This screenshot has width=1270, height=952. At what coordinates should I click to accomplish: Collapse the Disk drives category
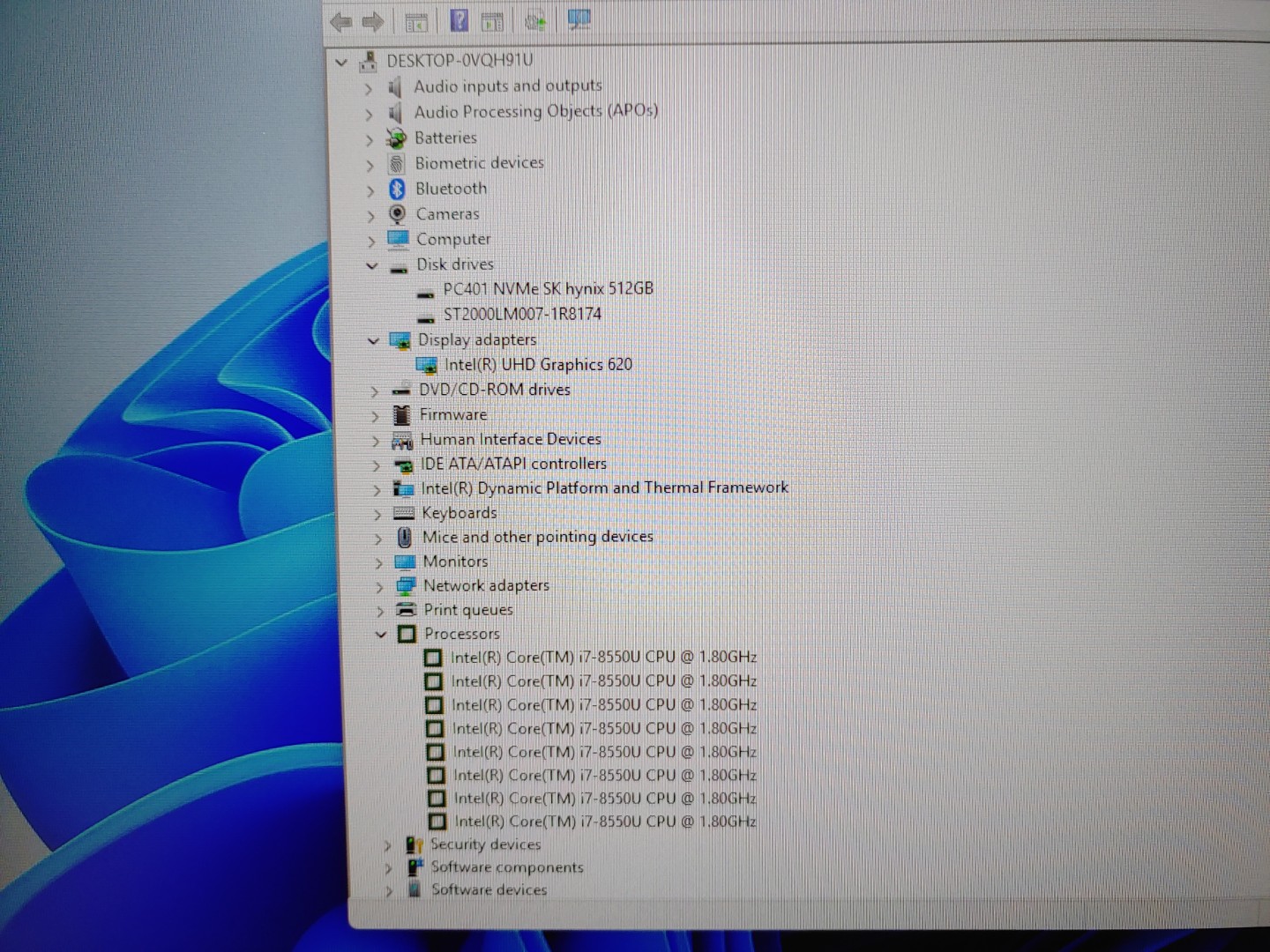(371, 265)
